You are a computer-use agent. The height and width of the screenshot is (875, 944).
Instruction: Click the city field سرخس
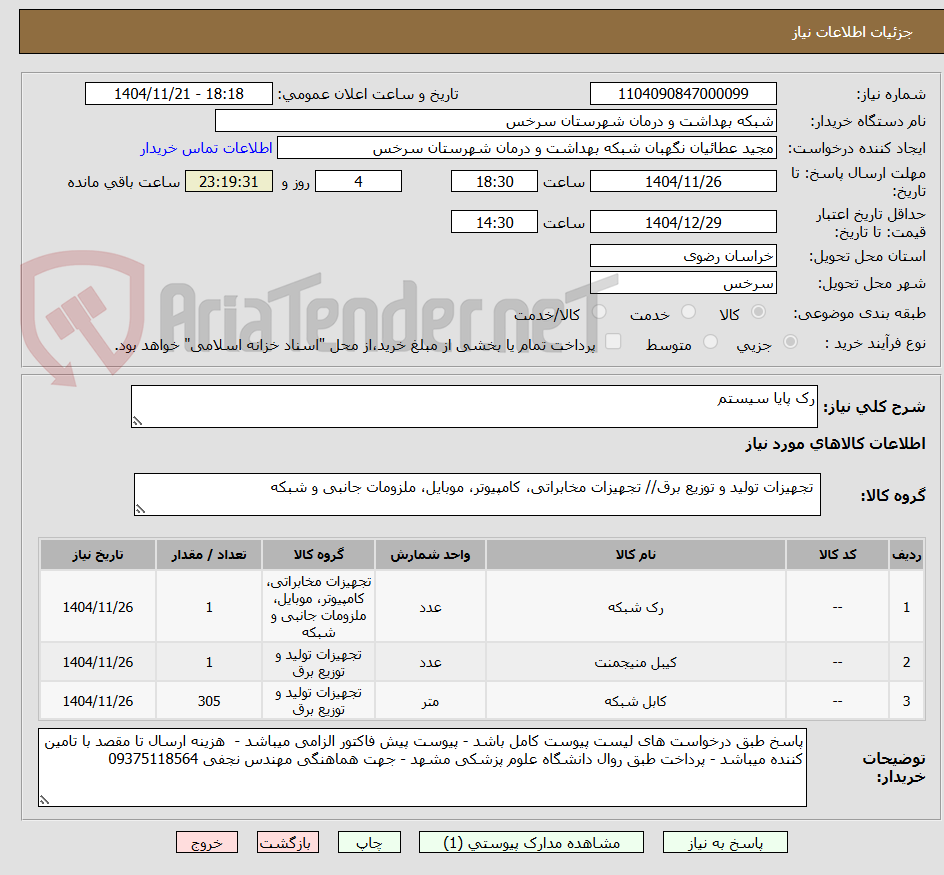(683, 283)
